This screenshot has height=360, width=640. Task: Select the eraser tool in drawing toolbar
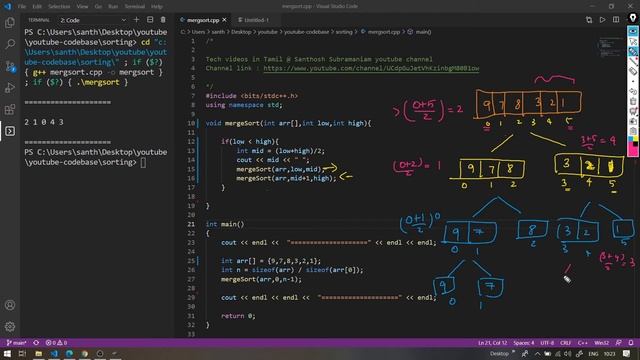633,71
